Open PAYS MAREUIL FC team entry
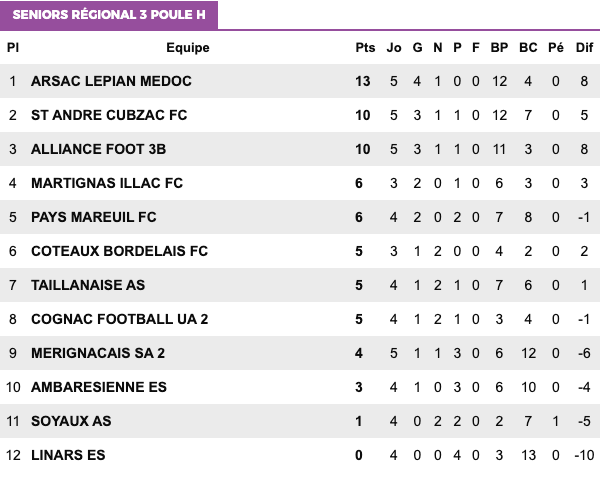Viewport: 604px width, 483px height. tap(94, 217)
